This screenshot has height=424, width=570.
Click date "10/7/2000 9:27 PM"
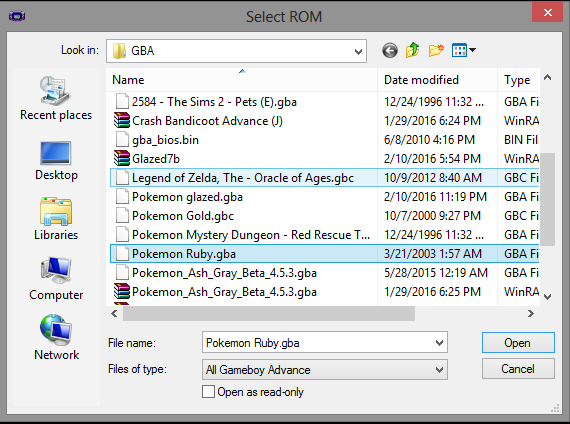(x=433, y=216)
